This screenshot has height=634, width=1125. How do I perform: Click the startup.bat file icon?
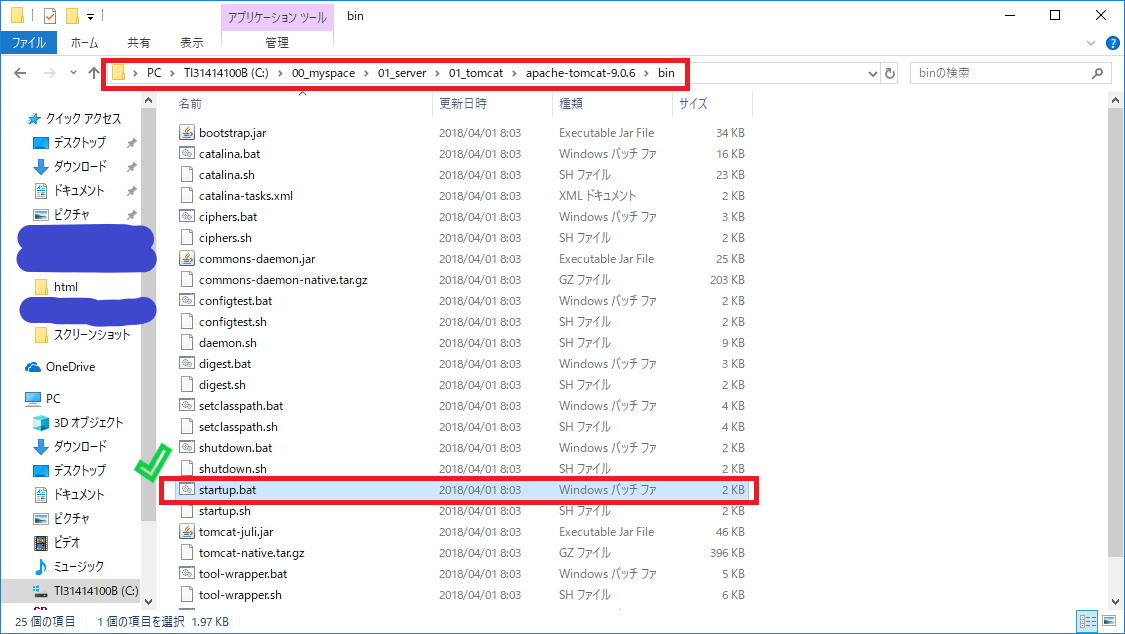point(187,490)
